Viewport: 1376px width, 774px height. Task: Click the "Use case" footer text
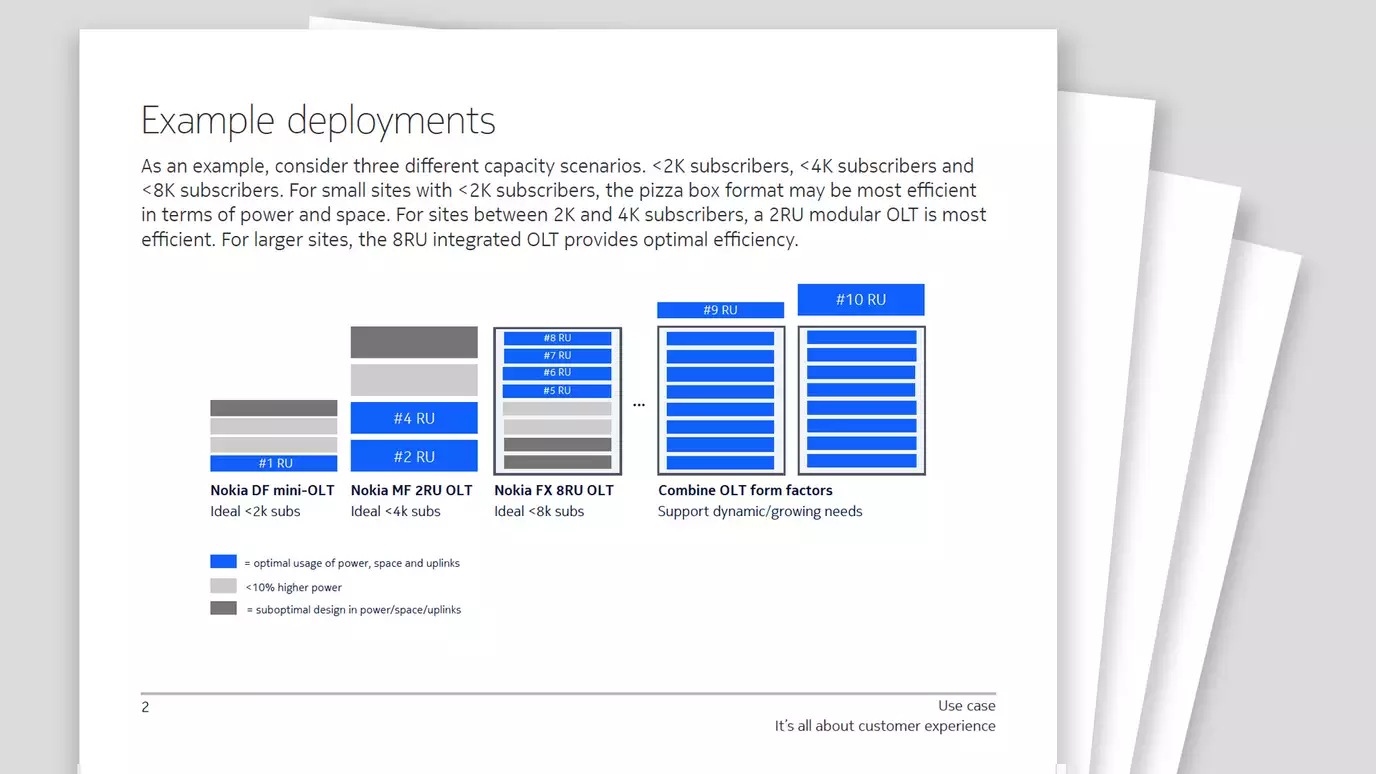pyautogui.click(x=967, y=706)
